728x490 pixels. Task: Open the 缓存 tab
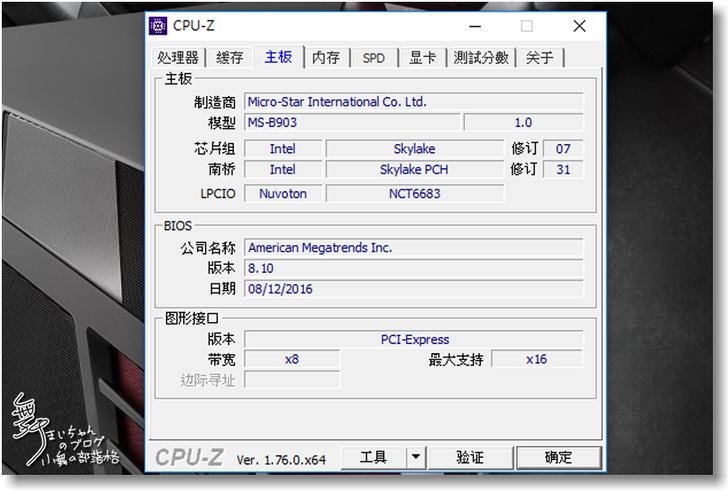coord(229,58)
